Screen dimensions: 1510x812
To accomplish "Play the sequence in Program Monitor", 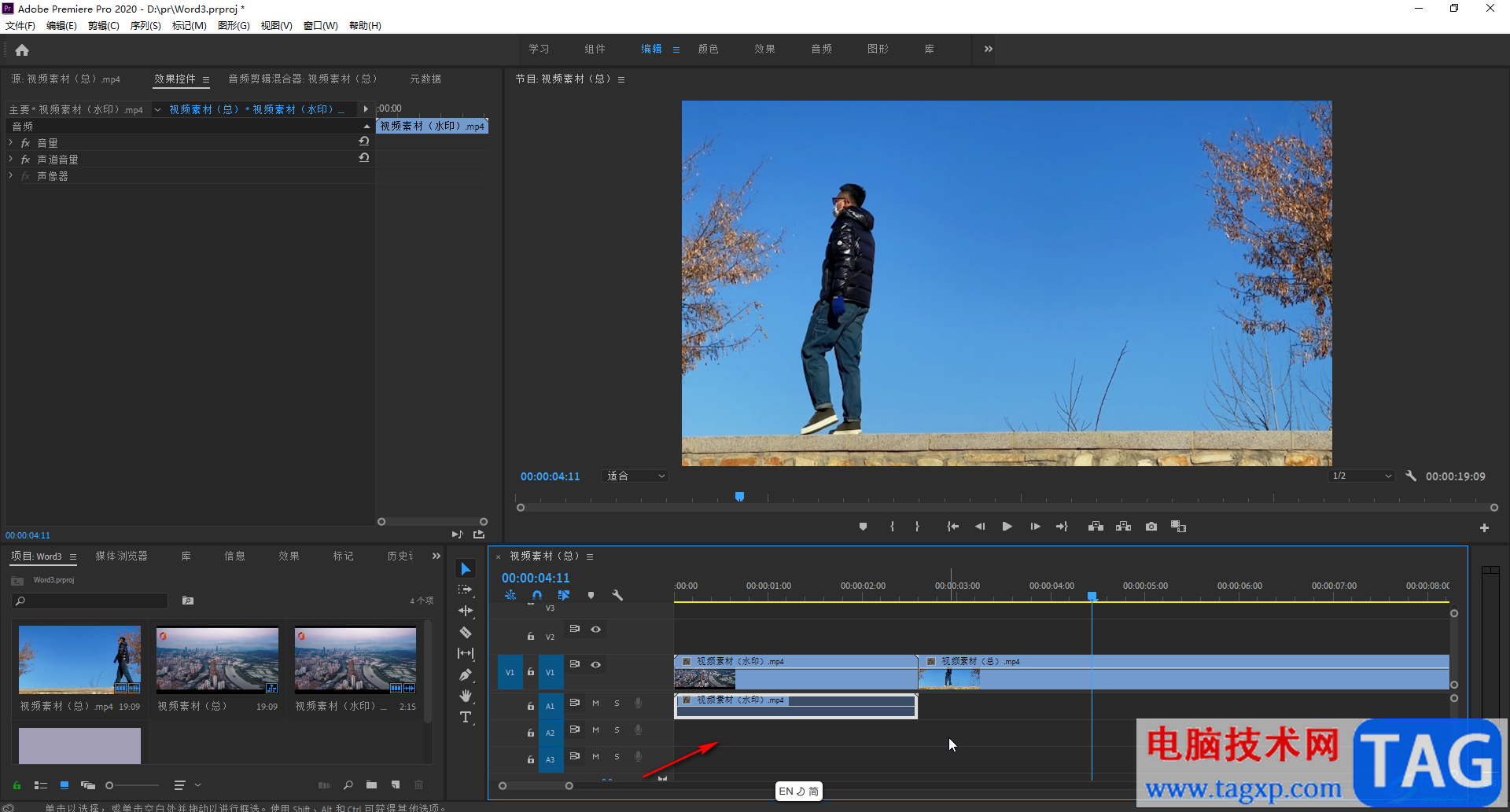I will [x=1007, y=527].
